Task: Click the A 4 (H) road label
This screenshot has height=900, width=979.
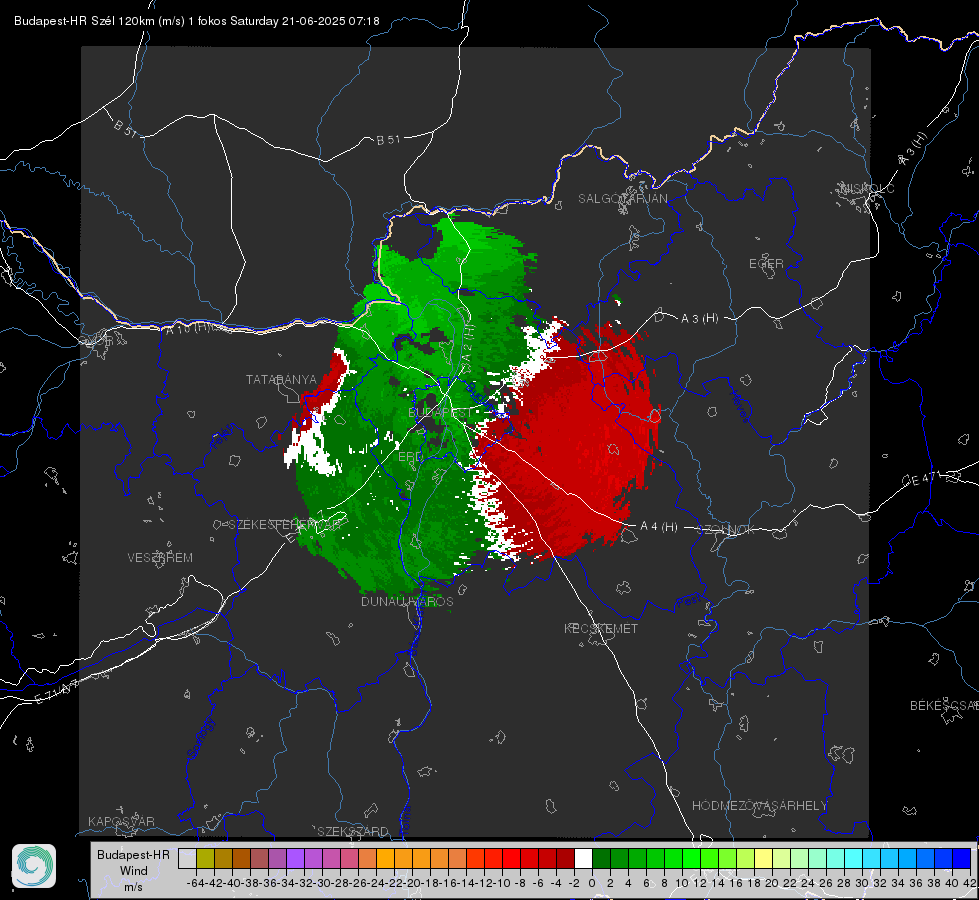Action: pyautogui.click(x=659, y=527)
